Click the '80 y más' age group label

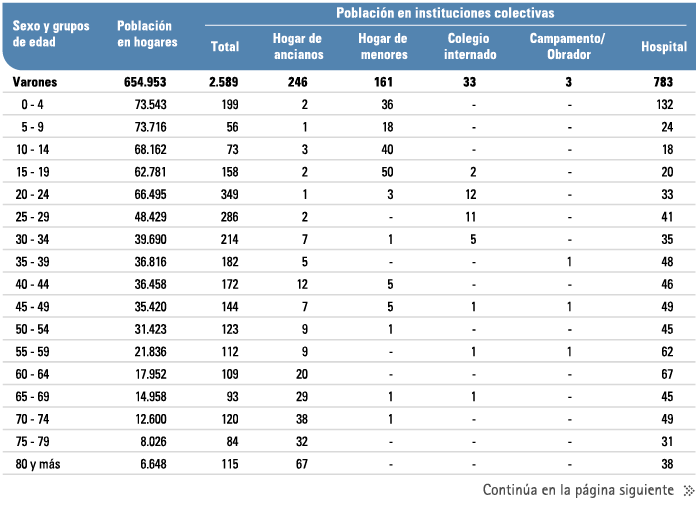pos(38,464)
